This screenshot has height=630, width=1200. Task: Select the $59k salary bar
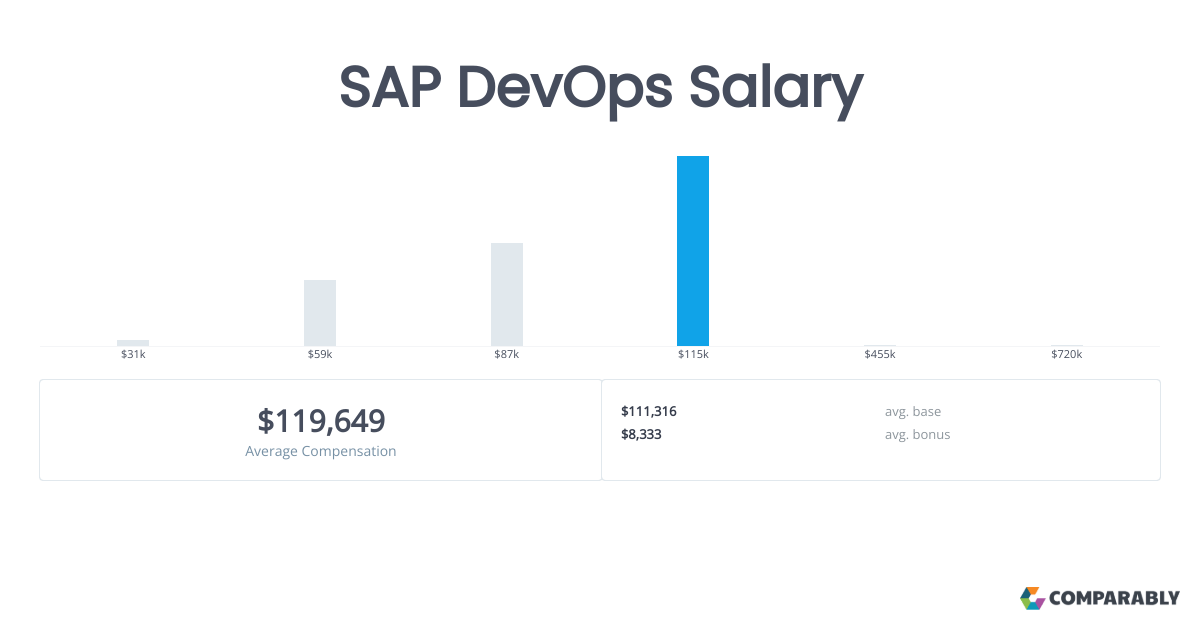click(x=320, y=310)
